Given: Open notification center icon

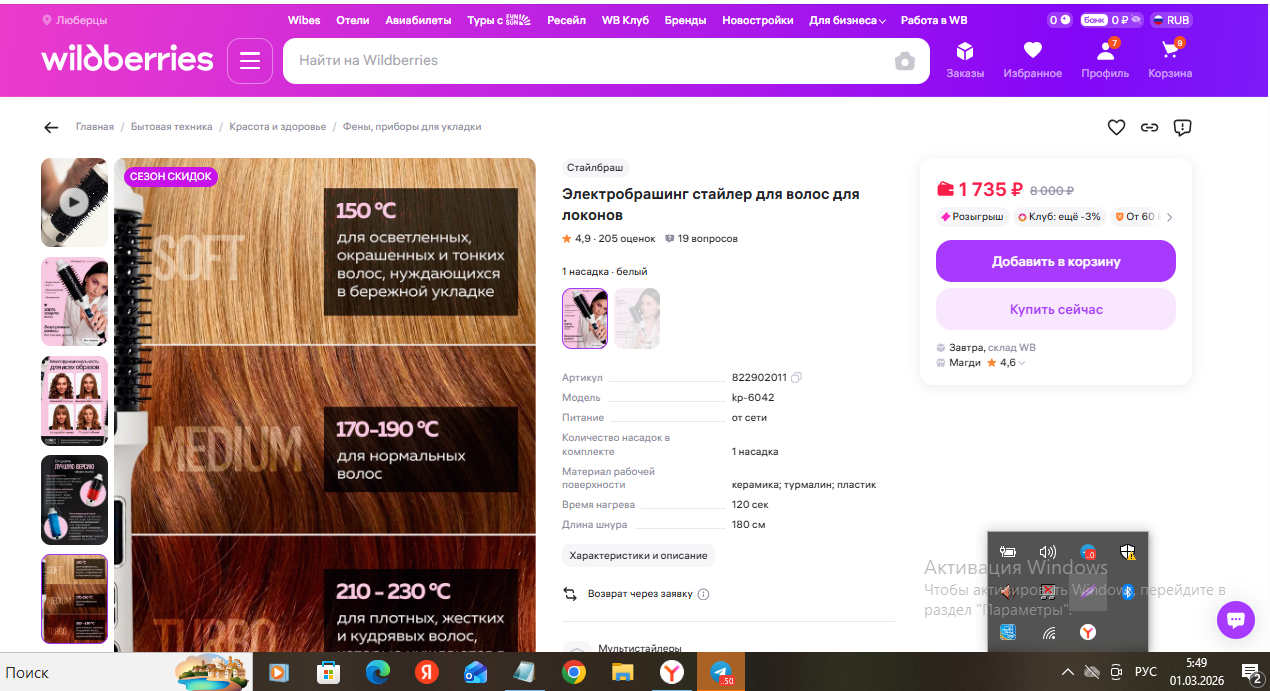Looking at the screenshot, I should click(1250, 672).
